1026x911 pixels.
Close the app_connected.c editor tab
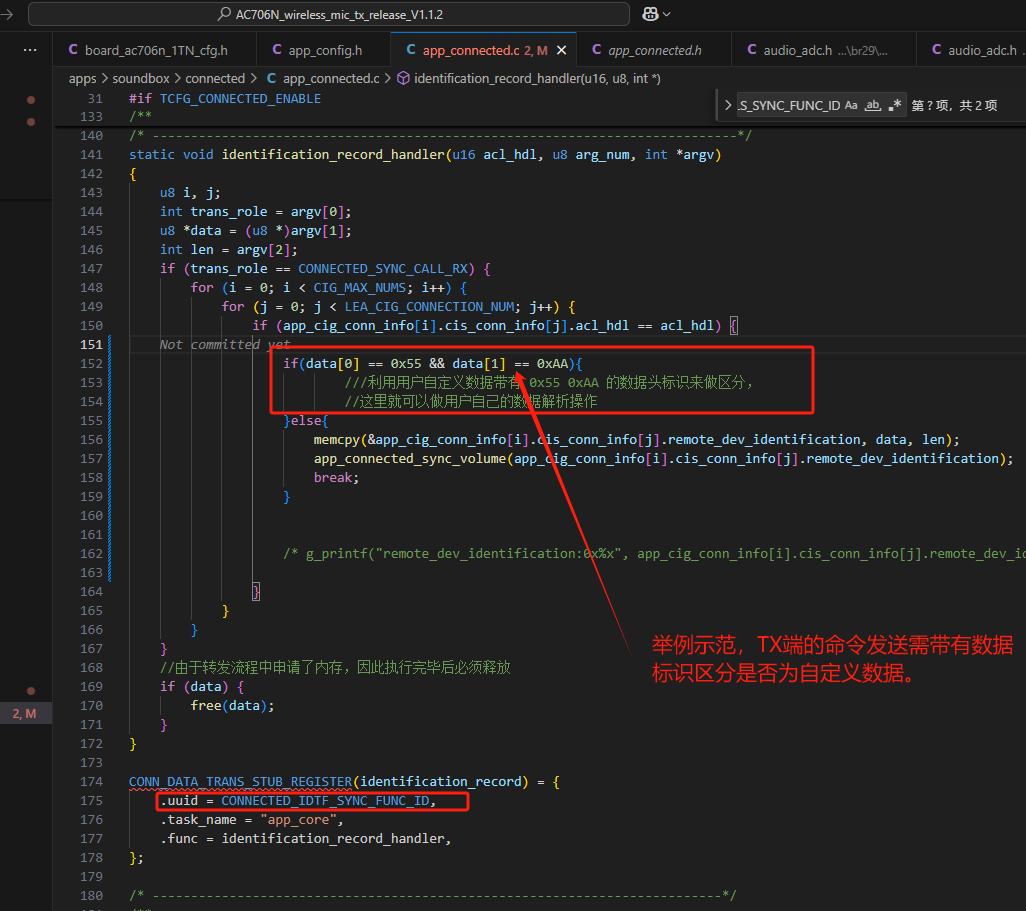point(561,50)
